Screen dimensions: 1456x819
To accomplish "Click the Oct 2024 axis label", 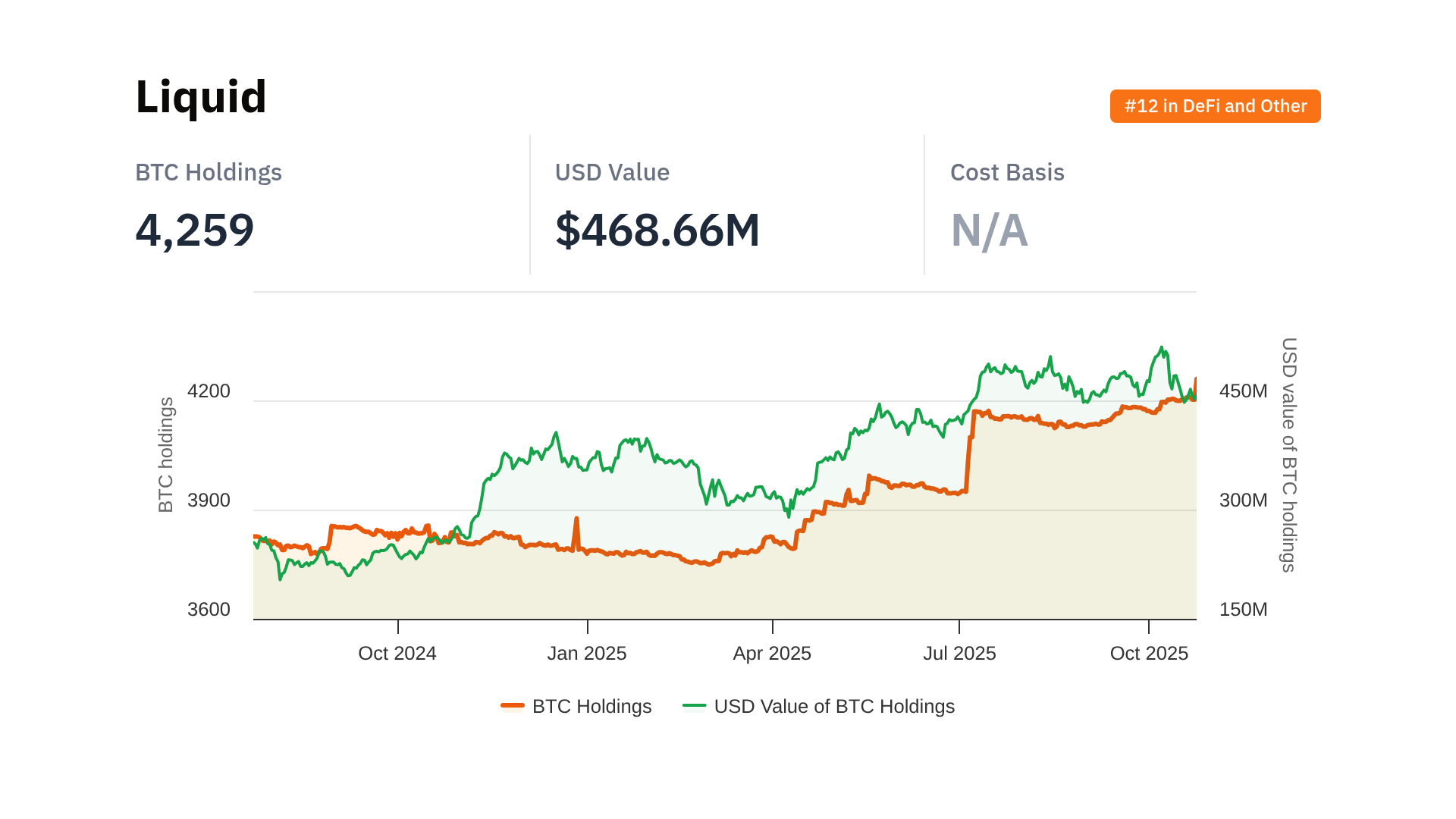I will [x=397, y=653].
